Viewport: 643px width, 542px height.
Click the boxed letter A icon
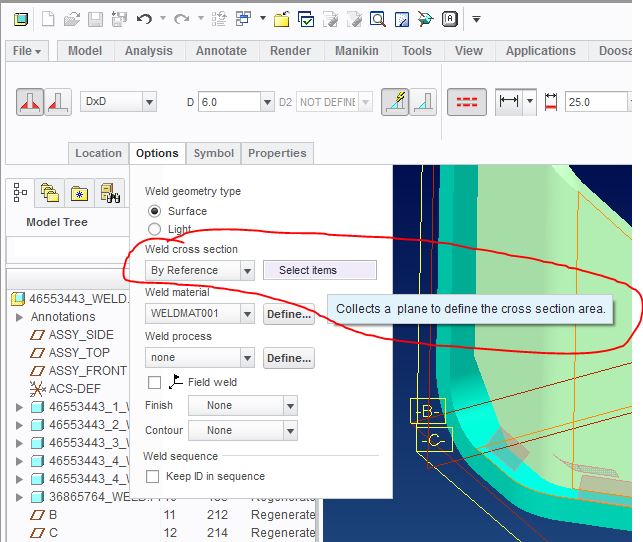[449, 19]
